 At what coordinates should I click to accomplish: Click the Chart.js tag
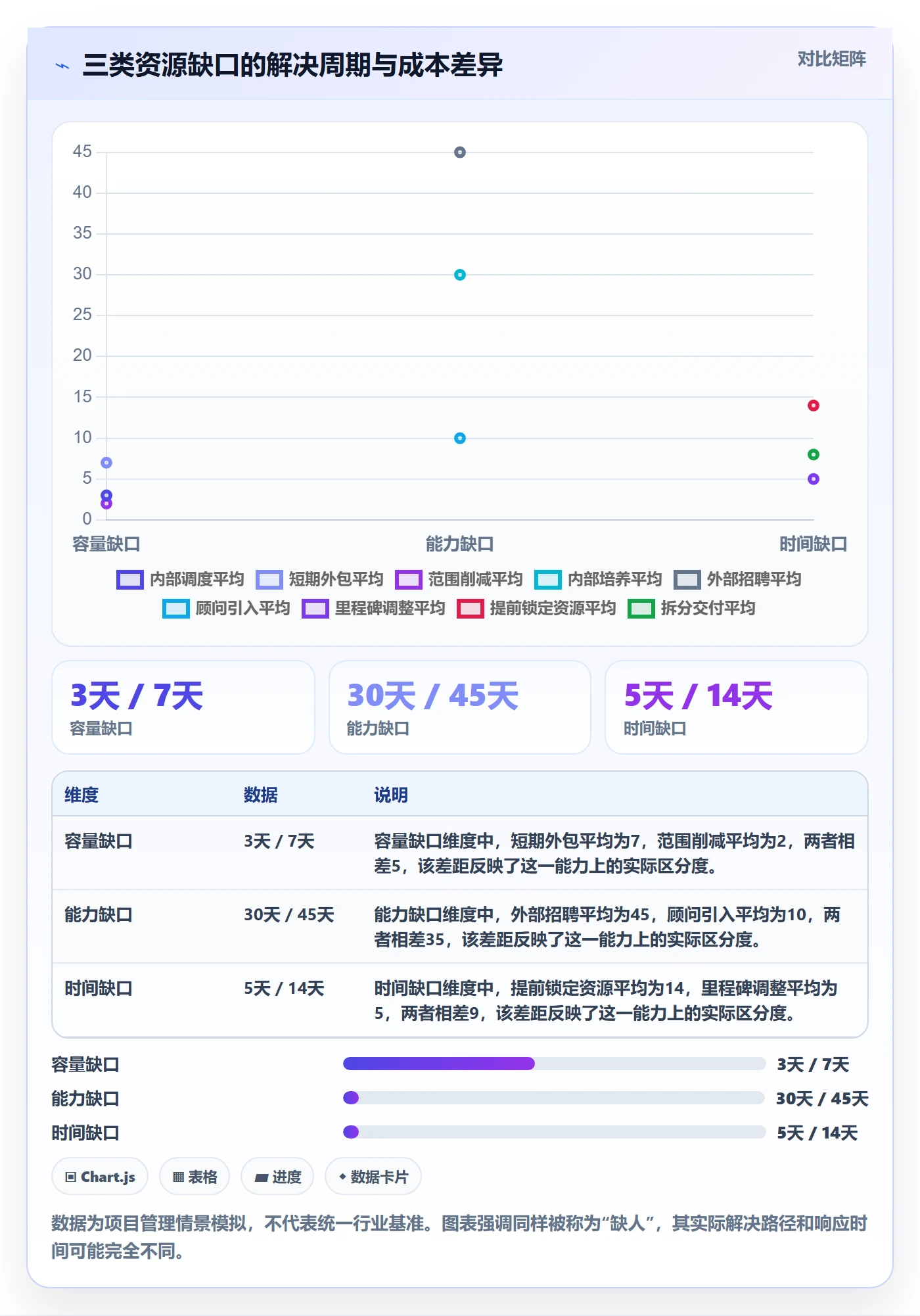pos(100,1177)
